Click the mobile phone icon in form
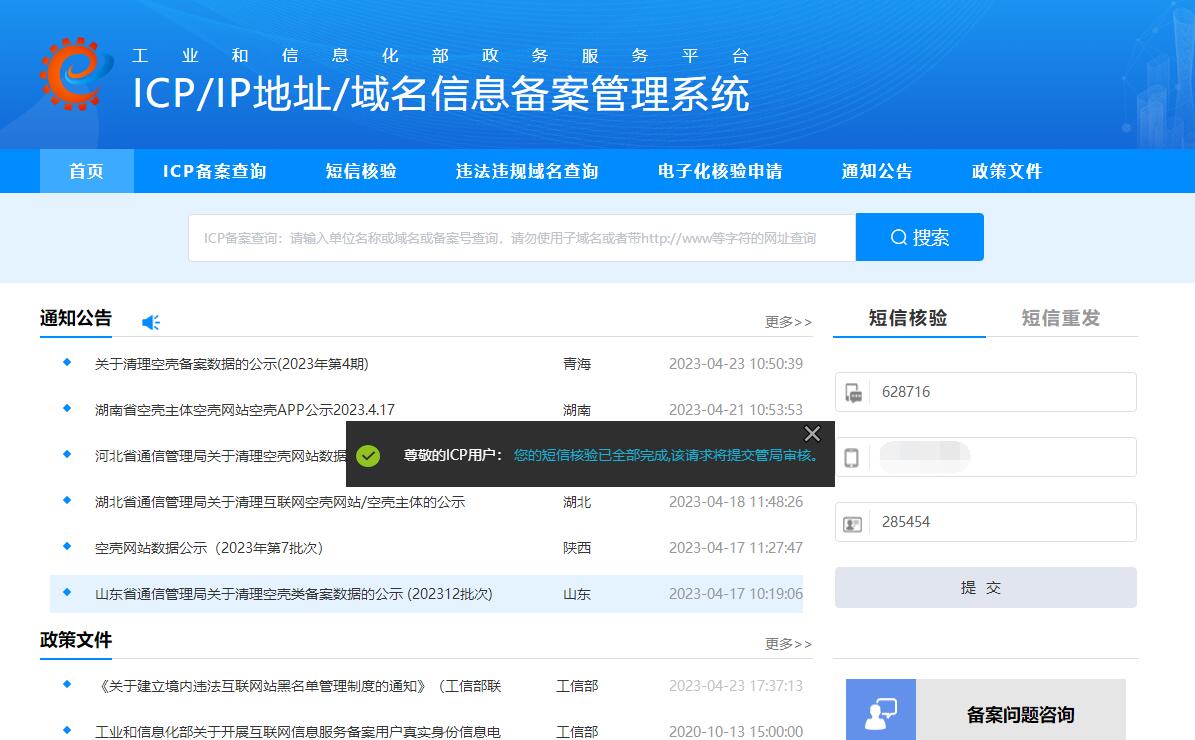This screenshot has width=1195, height=740. point(852,458)
